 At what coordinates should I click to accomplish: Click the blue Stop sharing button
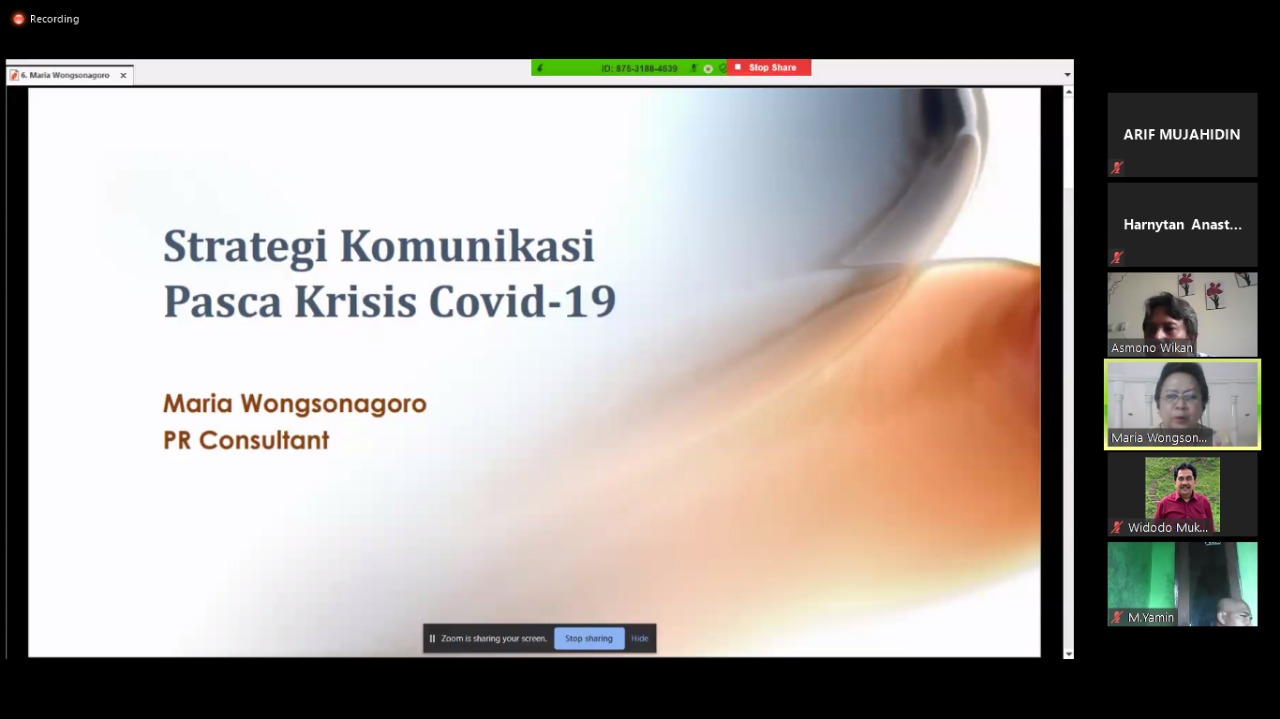click(x=588, y=639)
